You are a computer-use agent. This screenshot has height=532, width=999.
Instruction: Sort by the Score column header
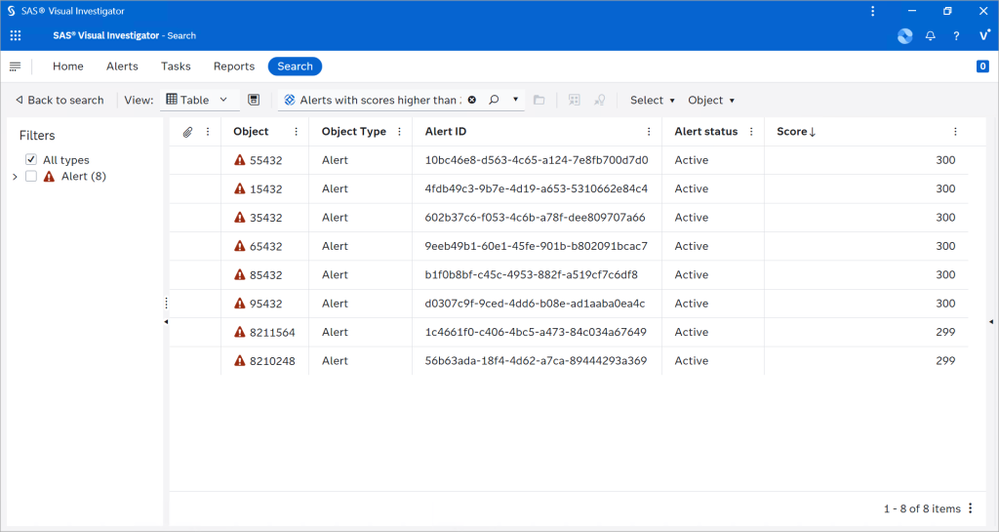[796, 132]
